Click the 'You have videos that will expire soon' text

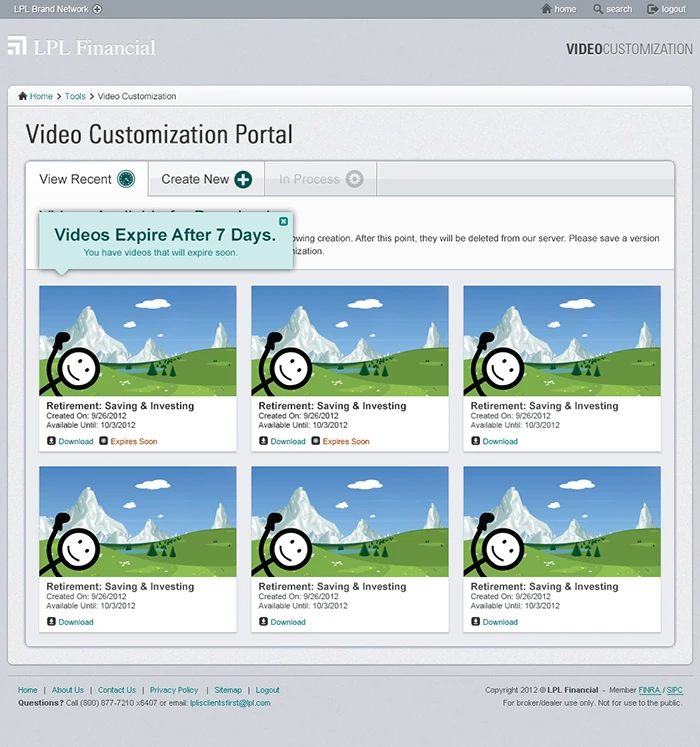161,252
